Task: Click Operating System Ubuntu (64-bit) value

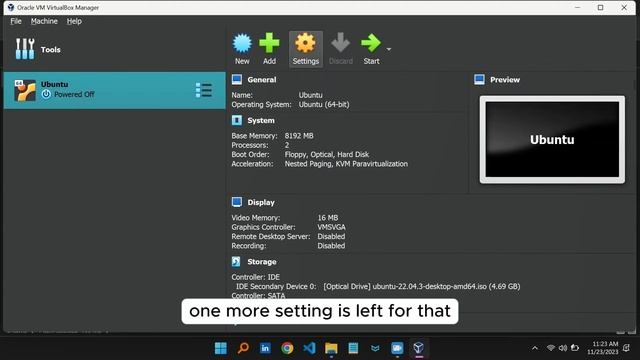Action: (x=324, y=104)
